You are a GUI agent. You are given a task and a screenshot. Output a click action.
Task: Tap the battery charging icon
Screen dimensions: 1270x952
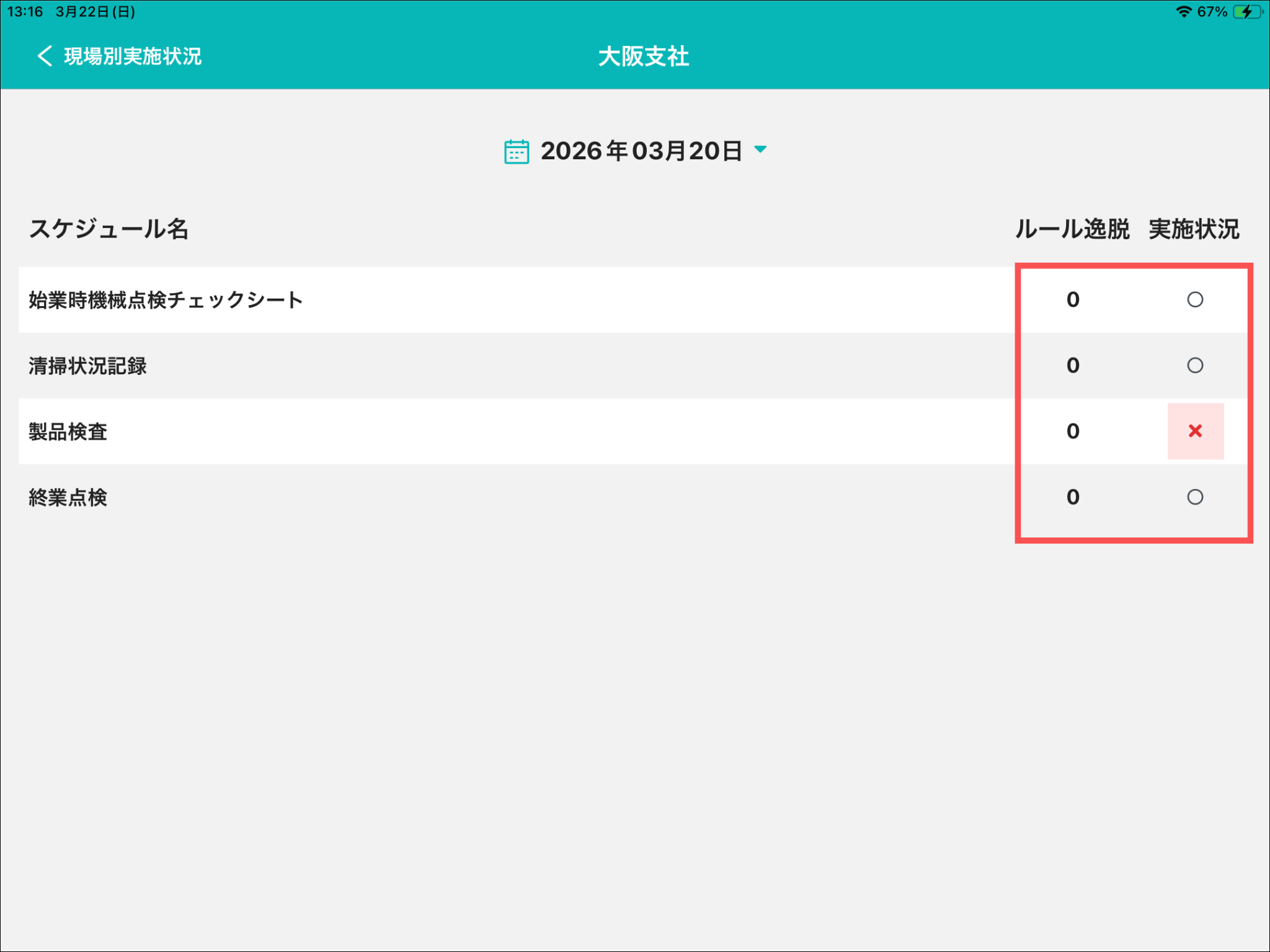point(1246,12)
